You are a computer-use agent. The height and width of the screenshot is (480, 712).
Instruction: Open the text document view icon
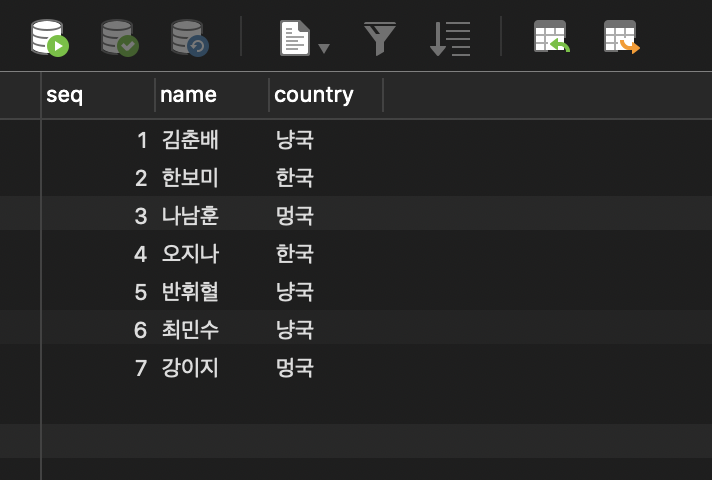pos(295,38)
